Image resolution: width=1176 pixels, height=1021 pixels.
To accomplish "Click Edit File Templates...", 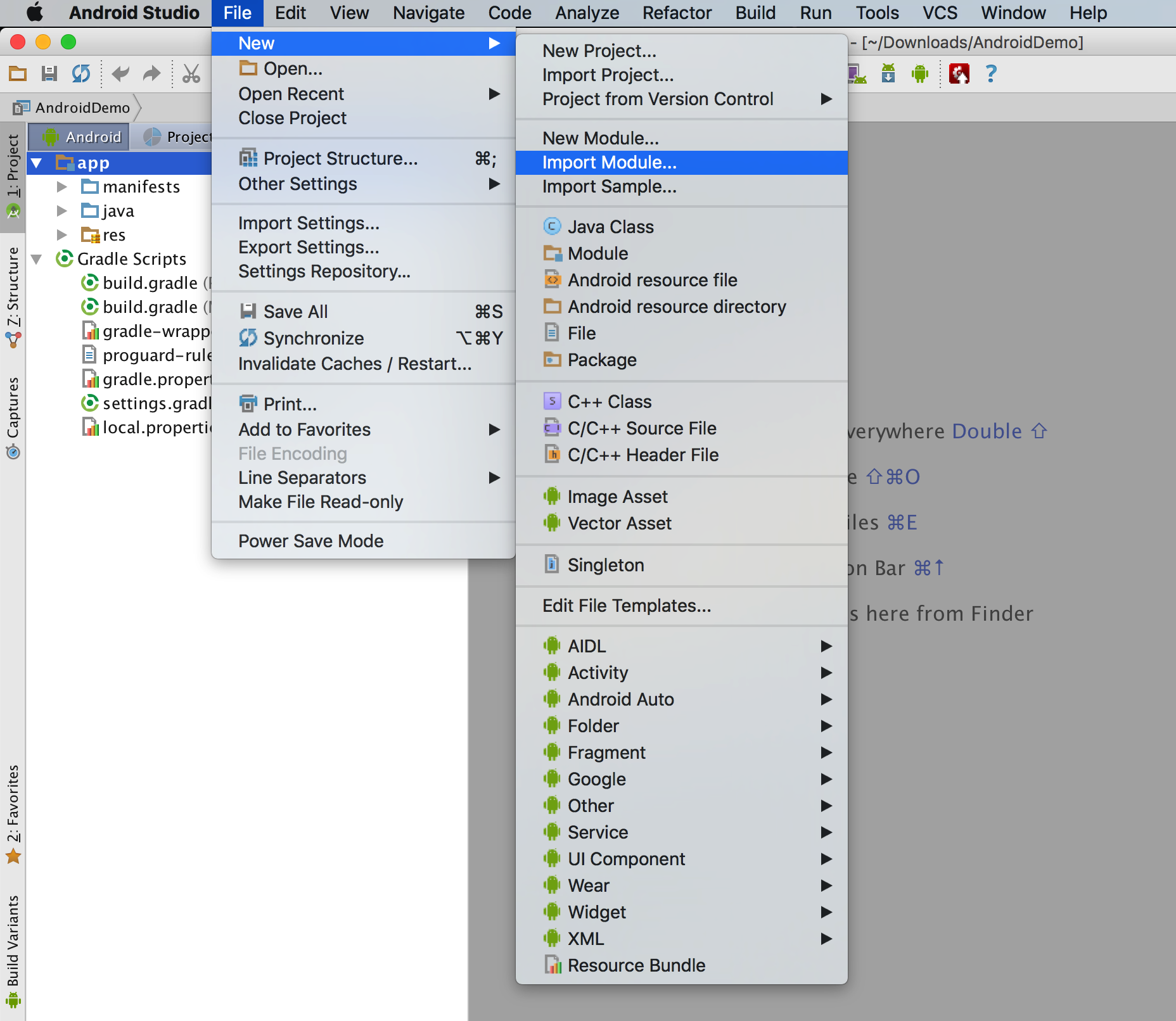I will pyautogui.click(x=682, y=606).
